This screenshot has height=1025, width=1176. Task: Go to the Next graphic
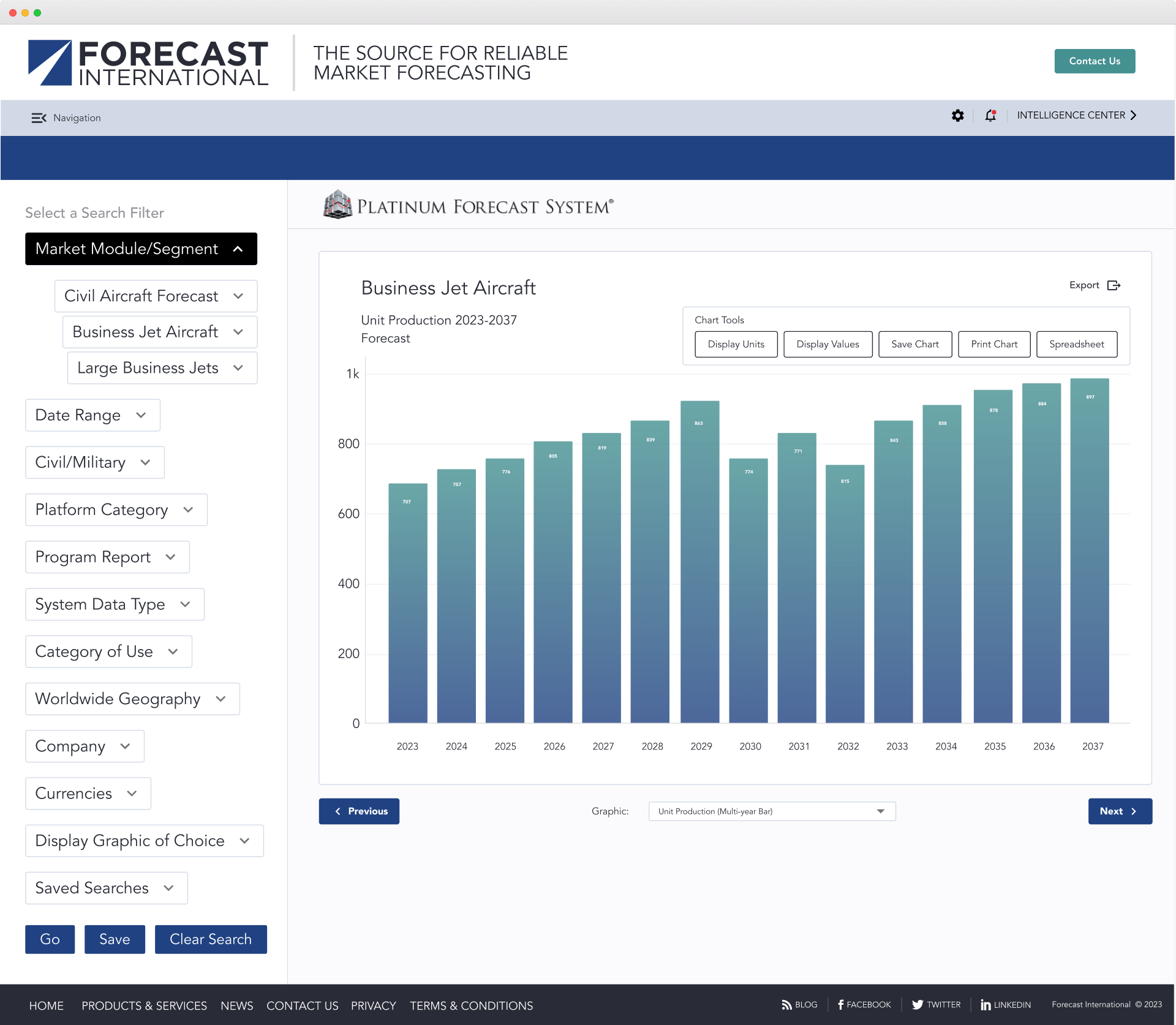coord(1120,811)
